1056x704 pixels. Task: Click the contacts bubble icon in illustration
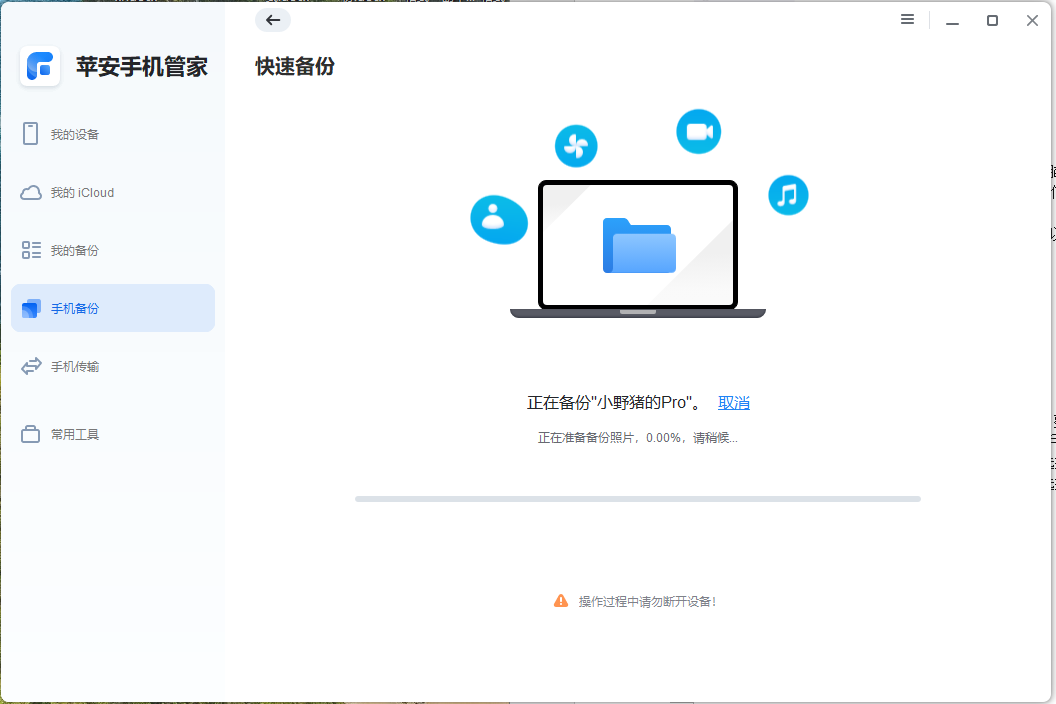pyautogui.click(x=499, y=220)
